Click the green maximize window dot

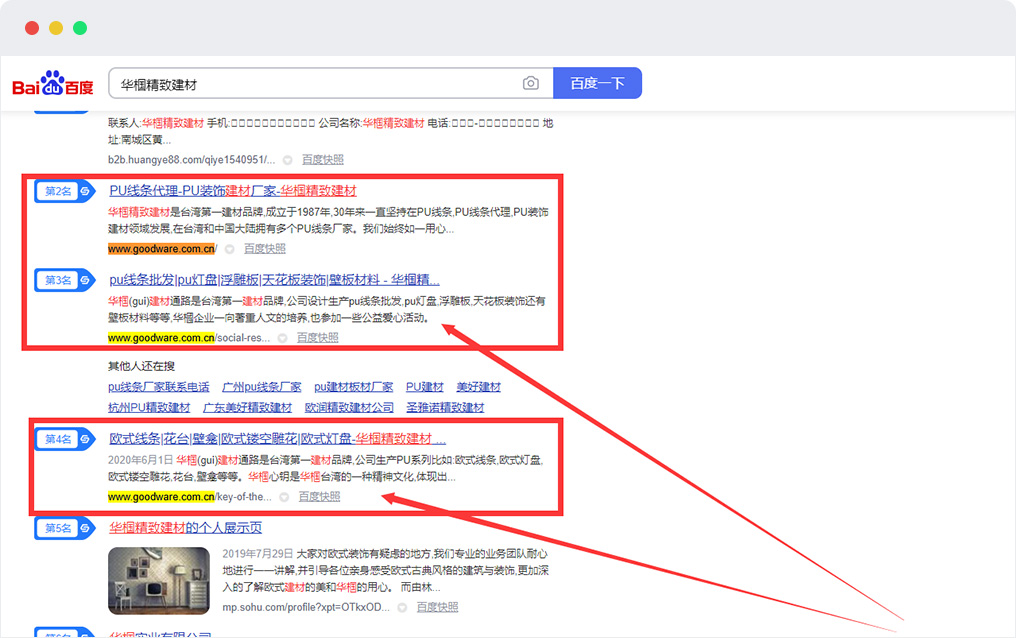pyautogui.click(x=80, y=28)
